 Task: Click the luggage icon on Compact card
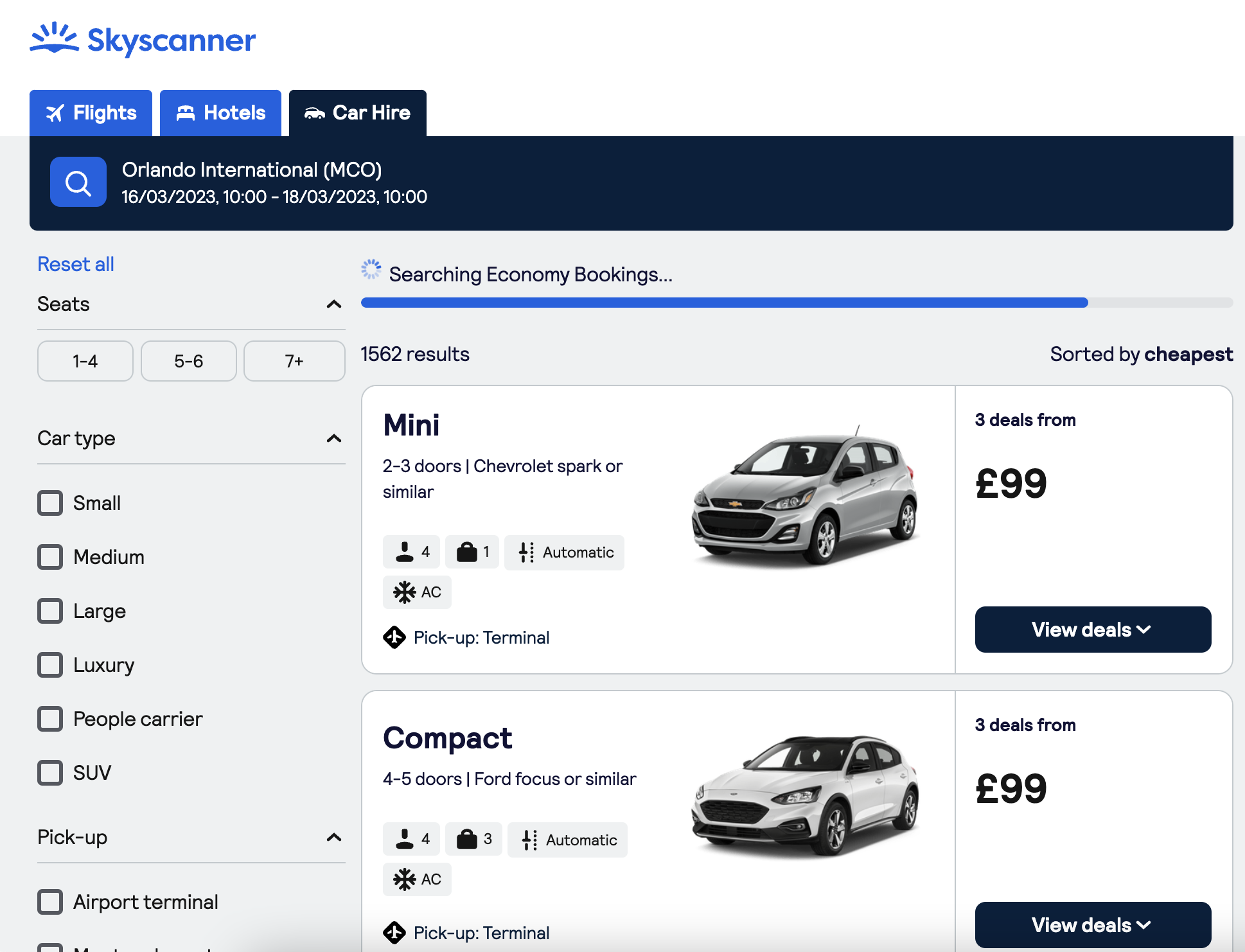click(x=467, y=839)
